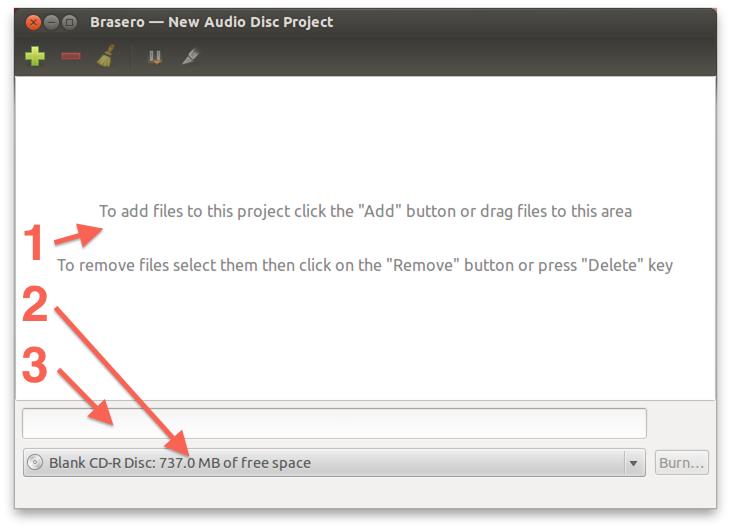Focus the disc title text field
The height and width of the screenshot is (529, 731).
pyautogui.click(x=334, y=423)
